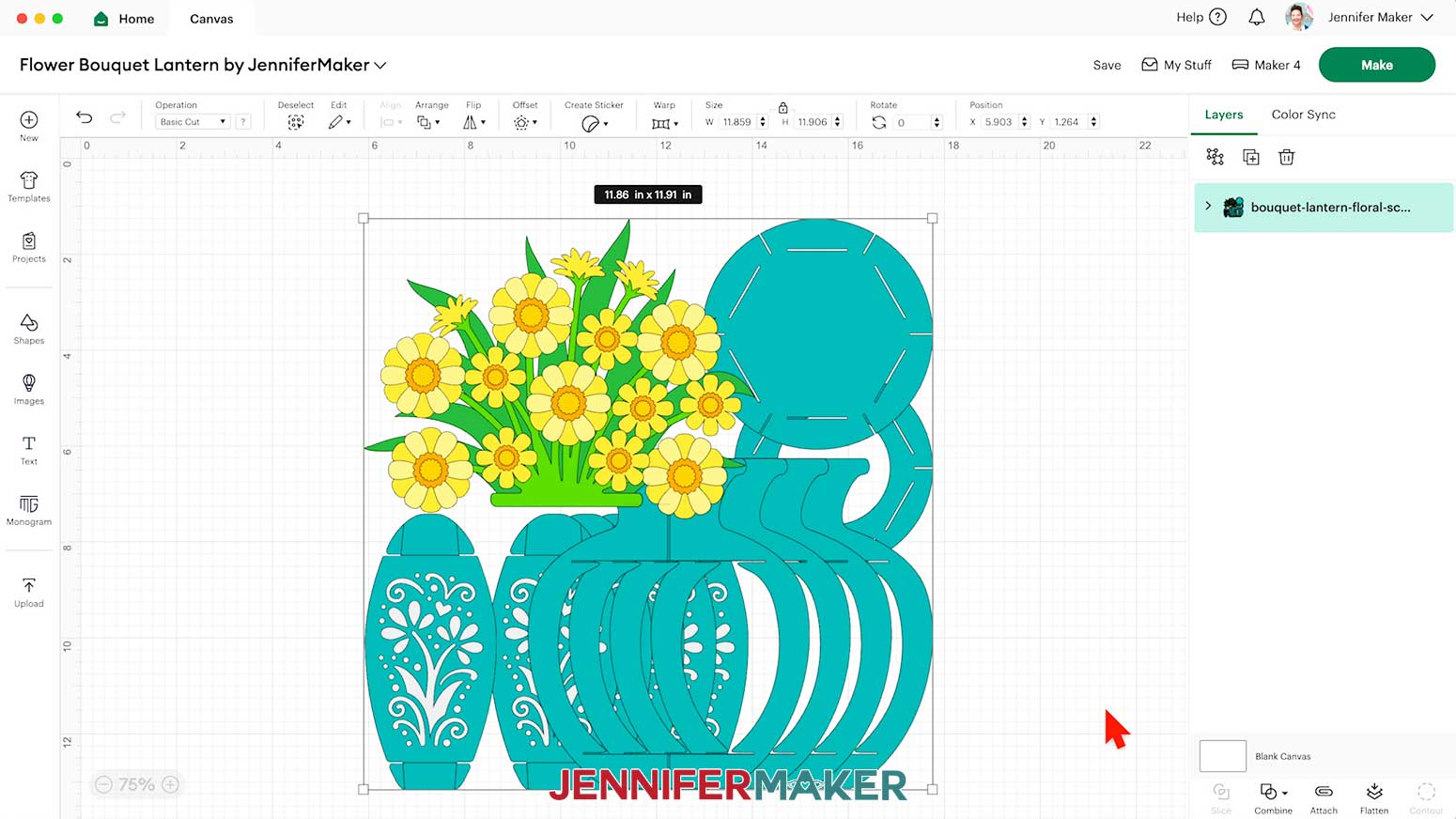The width and height of the screenshot is (1456, 819).
Task: Undo the last action
Action: tap(85, 117)
